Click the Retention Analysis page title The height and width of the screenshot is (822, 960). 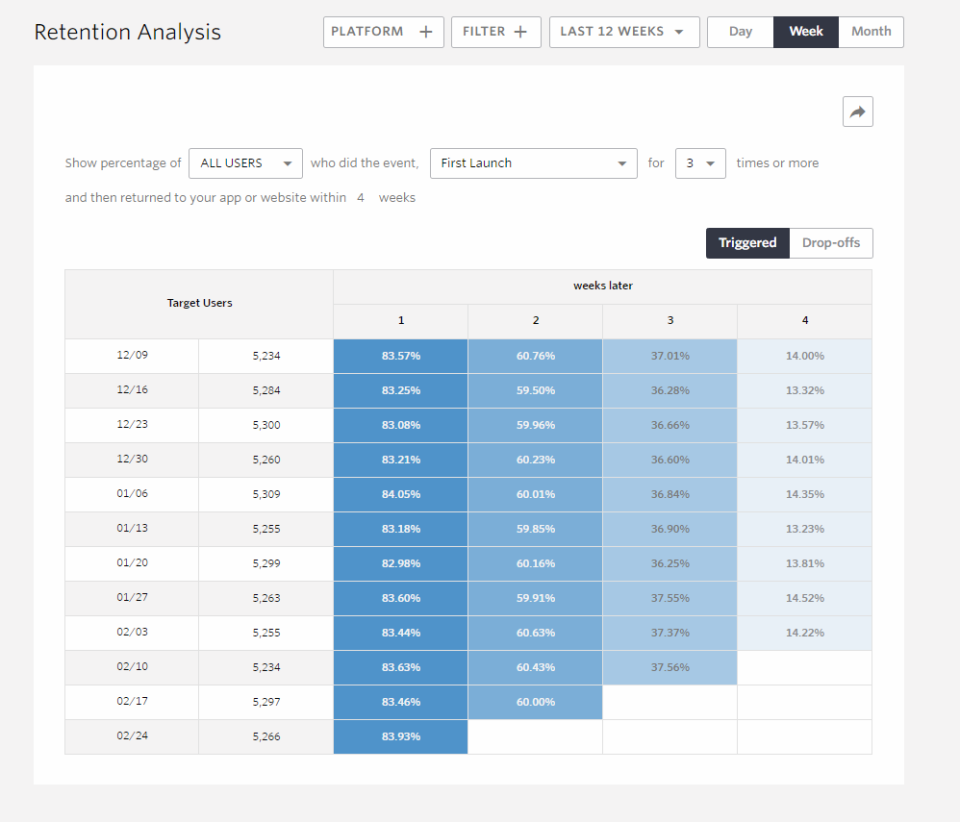[x=127, y=32]
